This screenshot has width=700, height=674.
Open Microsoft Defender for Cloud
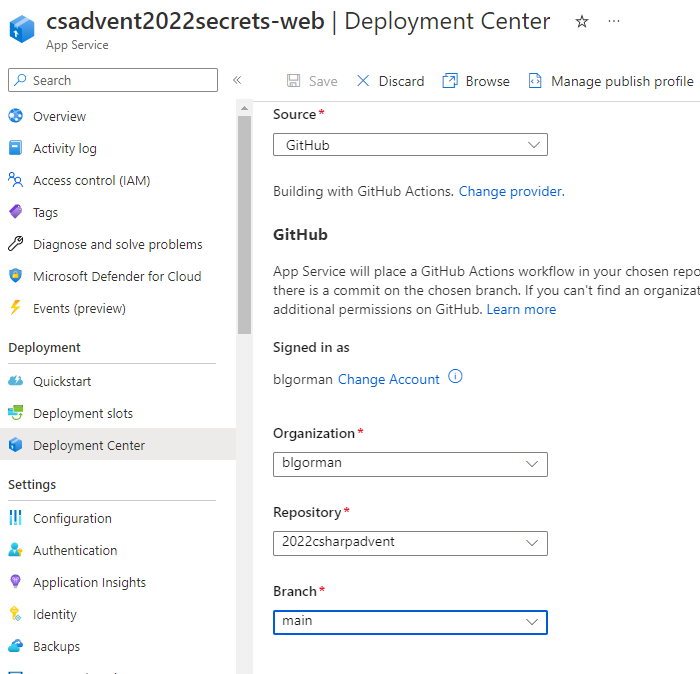pos(118,276)
